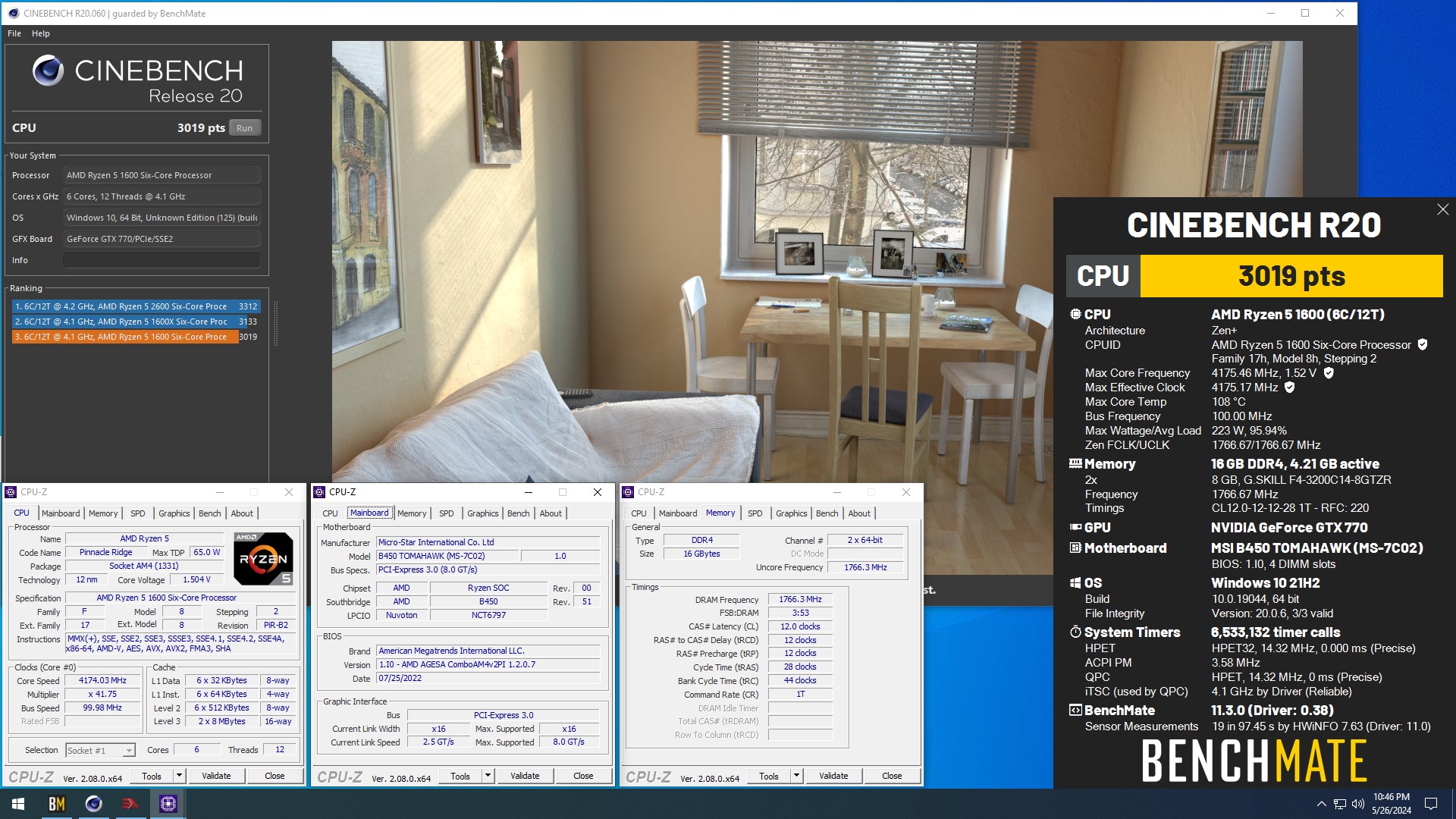The image size is (1456, 819).
Task: Click the BenchMate GPU section icon
Action: click(1075, 527)
